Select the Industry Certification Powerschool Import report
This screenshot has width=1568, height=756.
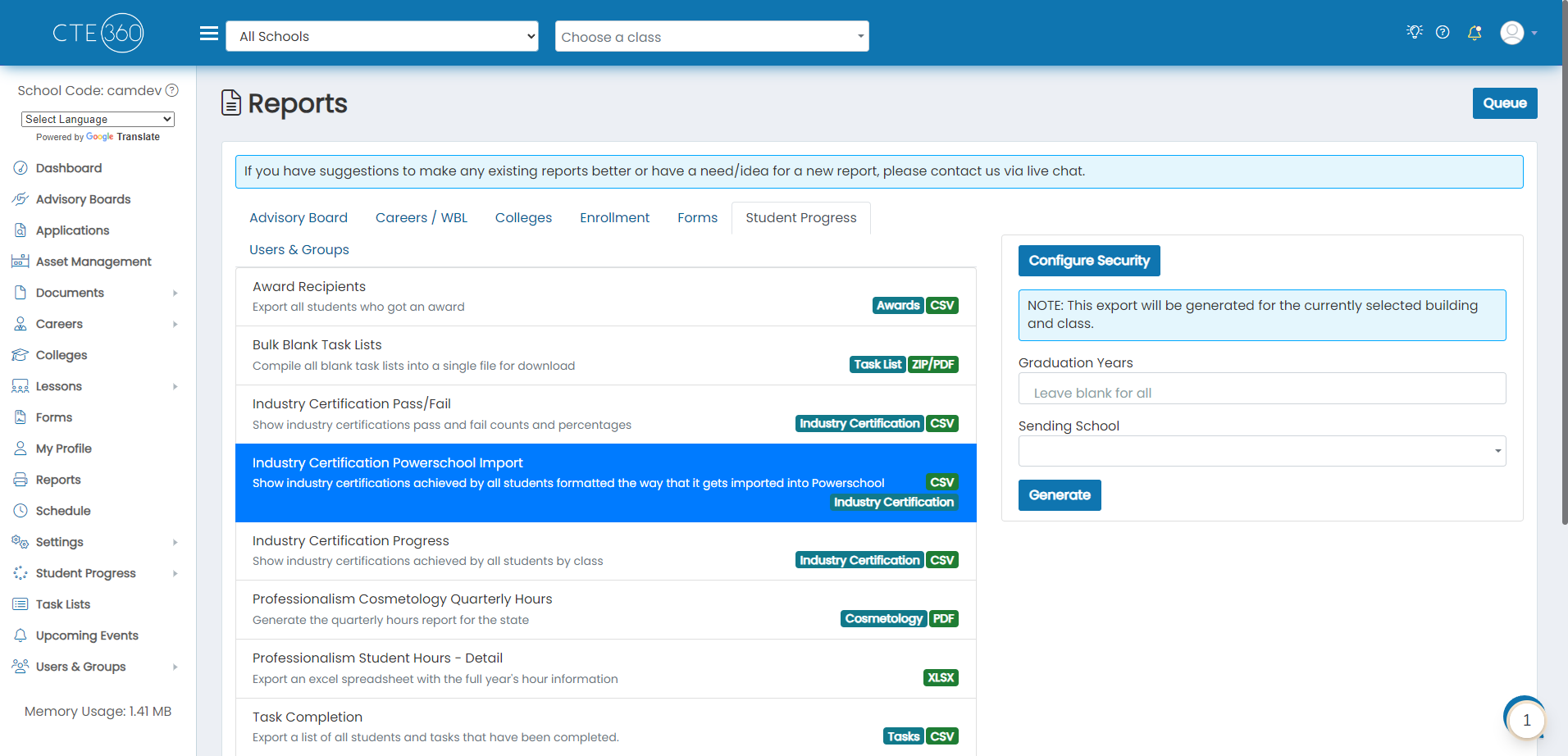[606, 483]
